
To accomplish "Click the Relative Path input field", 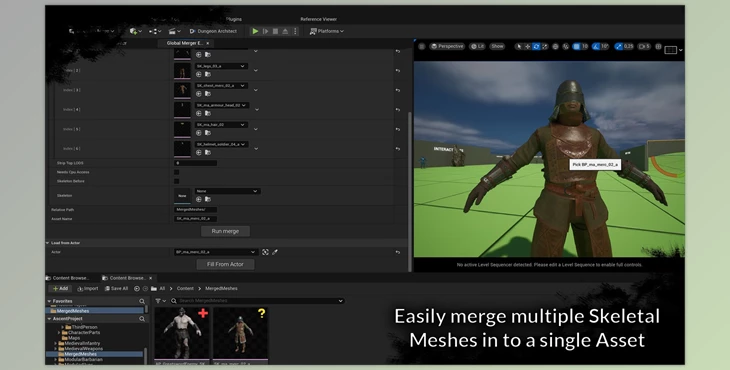I will 196,210.
